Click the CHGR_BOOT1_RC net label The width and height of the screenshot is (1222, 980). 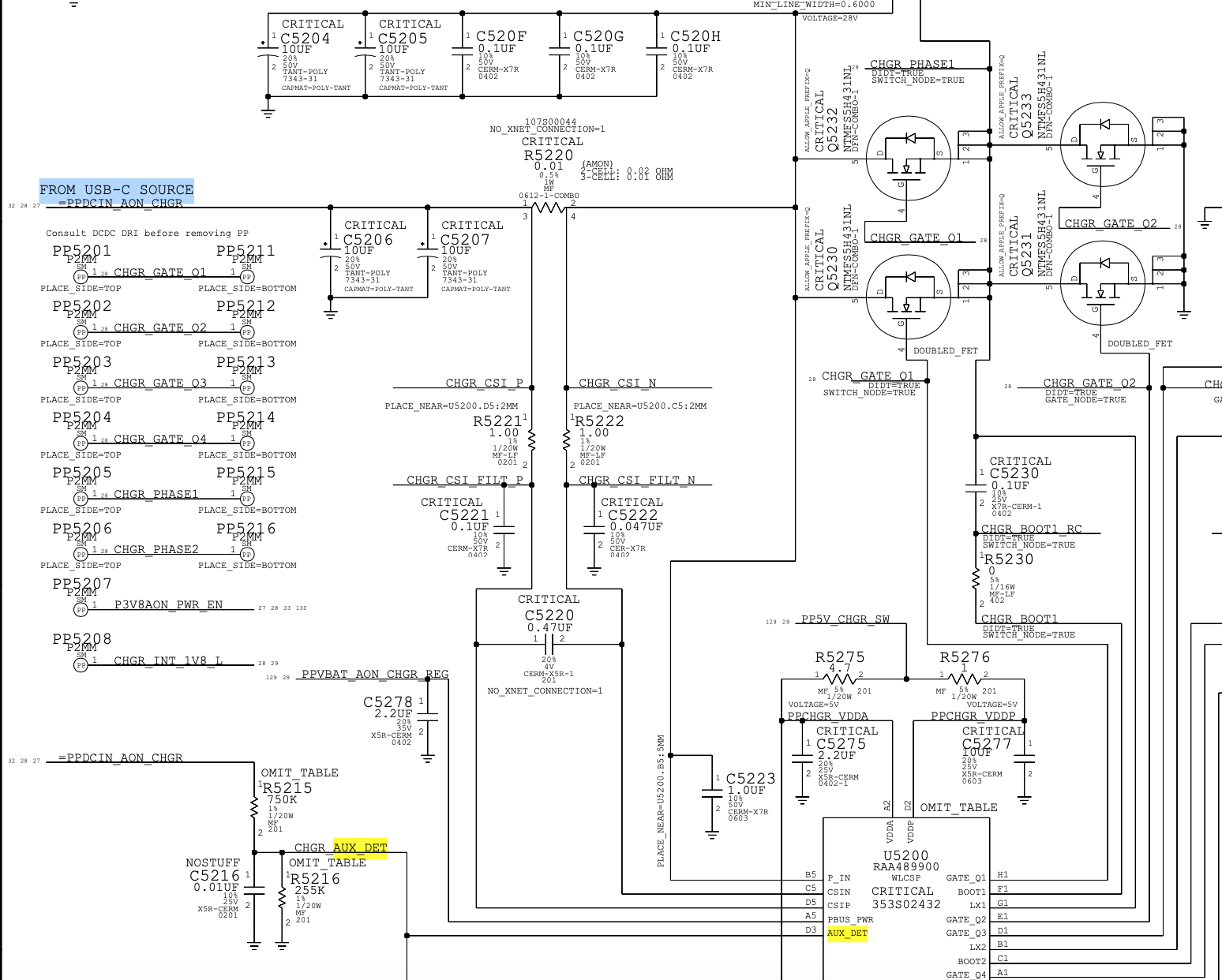pyautogui.click(x=1032, y=529)
